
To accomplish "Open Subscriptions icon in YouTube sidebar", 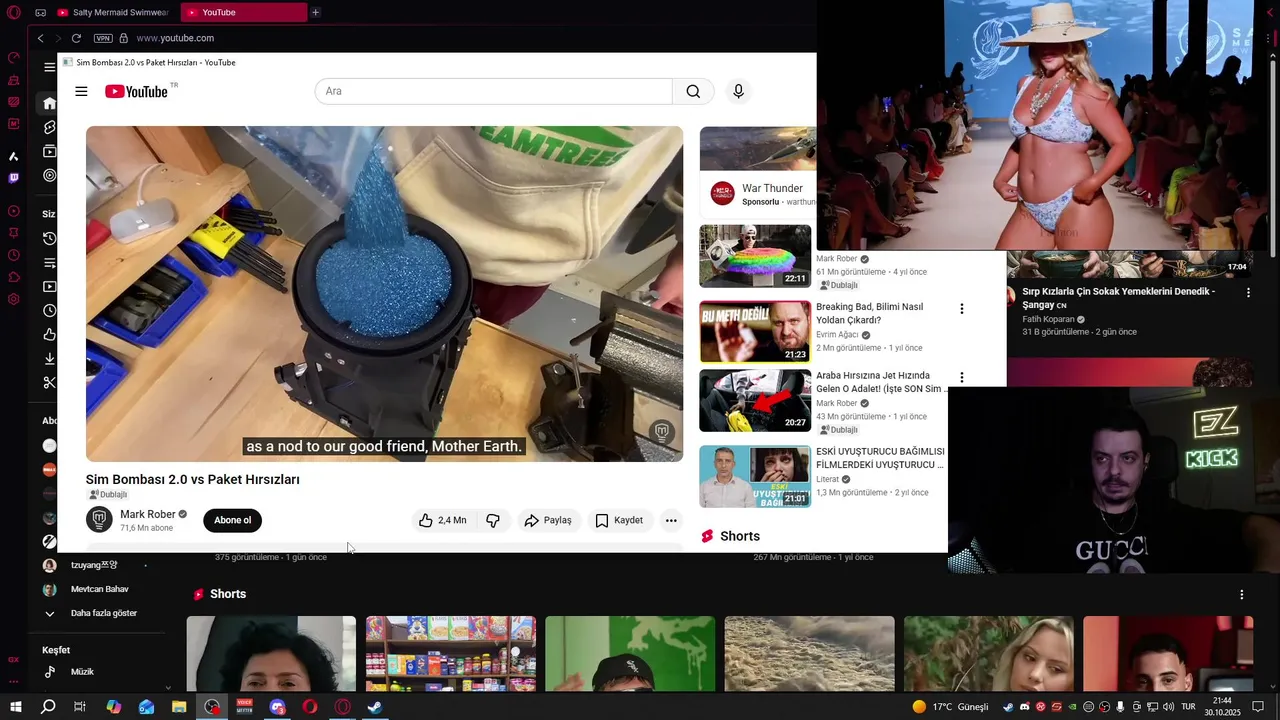I will click(49, 151).
